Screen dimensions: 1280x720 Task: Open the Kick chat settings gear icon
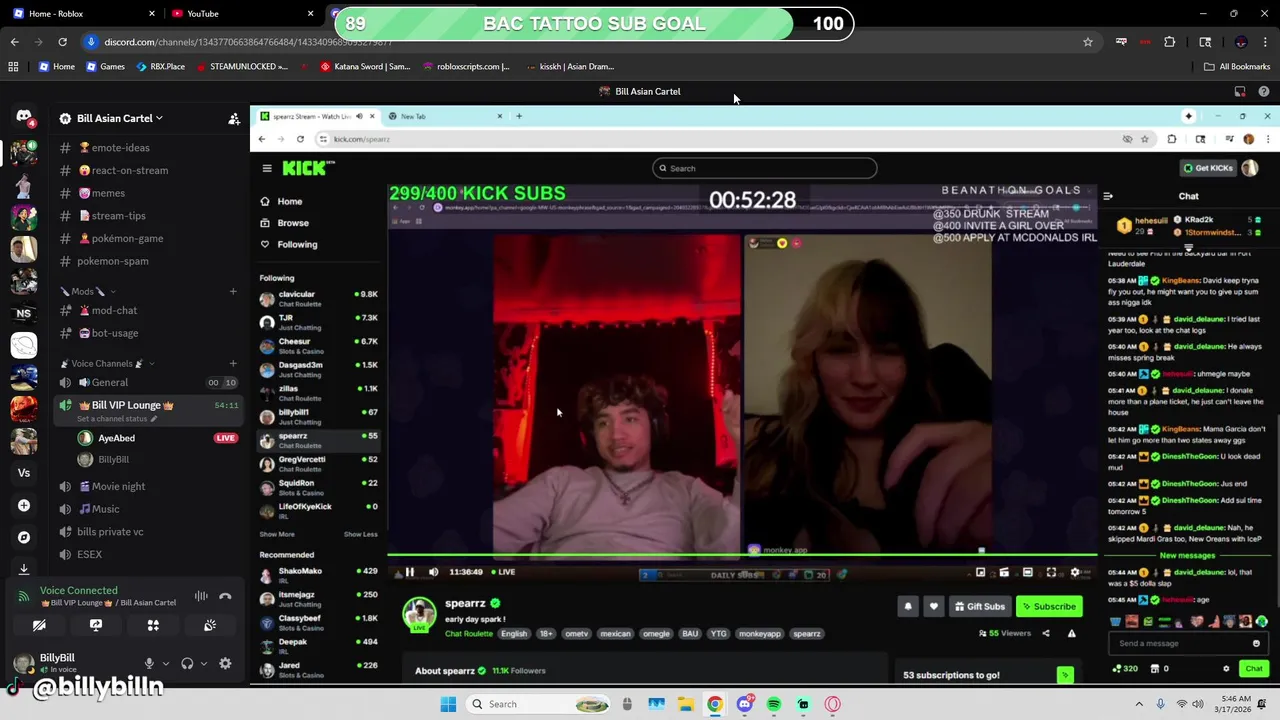(1226, 668)
